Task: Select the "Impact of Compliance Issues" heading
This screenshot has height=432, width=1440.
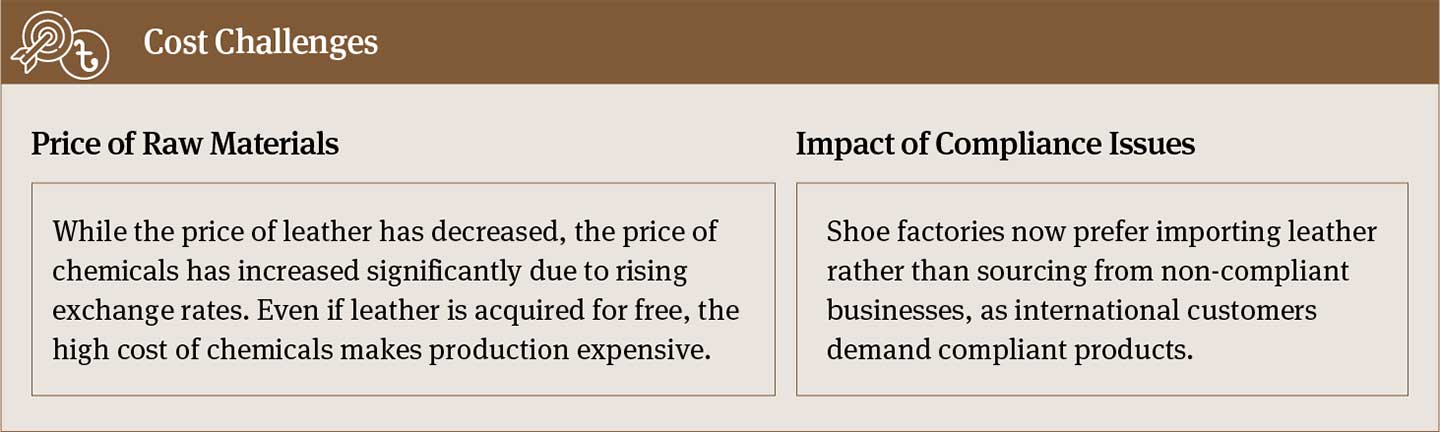Action: 995,144
